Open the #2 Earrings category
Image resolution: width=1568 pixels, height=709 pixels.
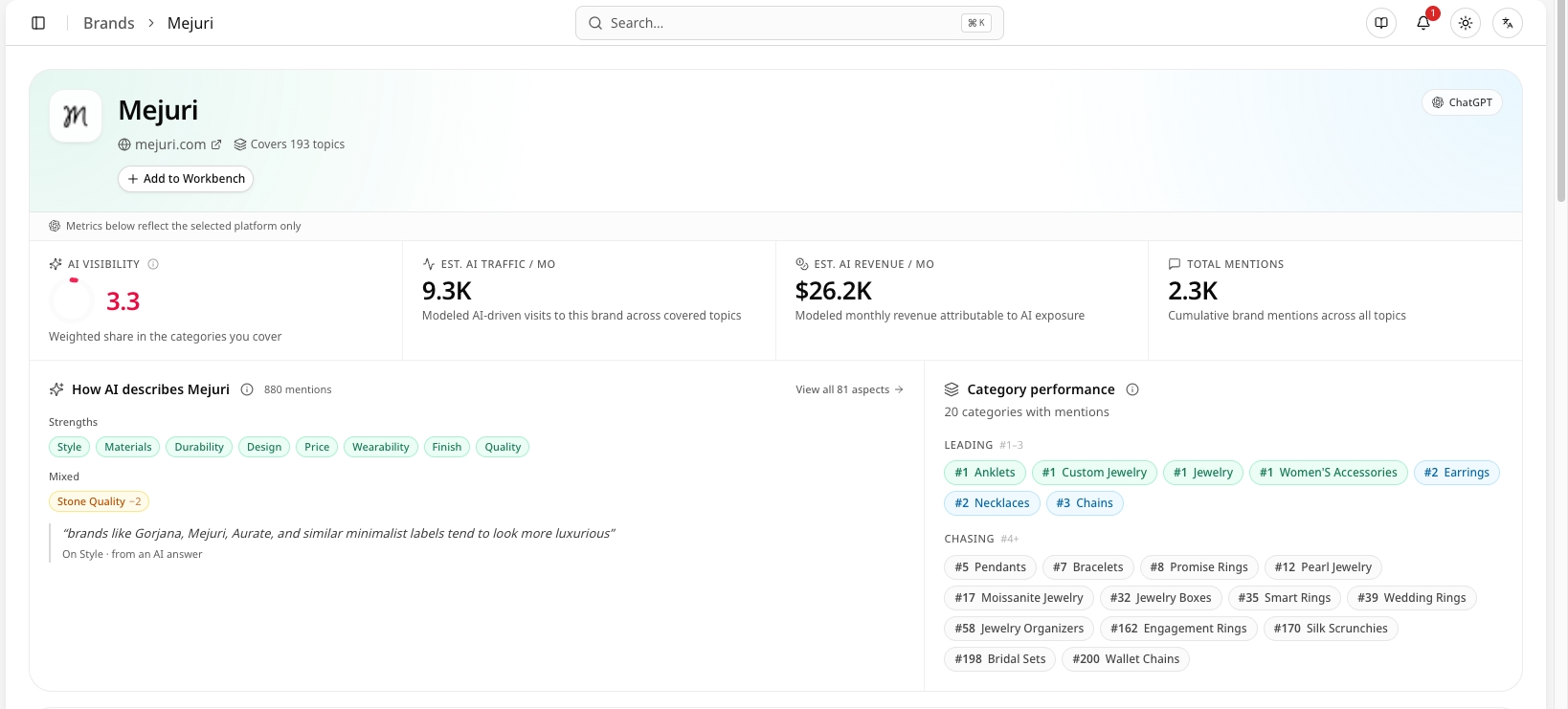coord(1457,473)
